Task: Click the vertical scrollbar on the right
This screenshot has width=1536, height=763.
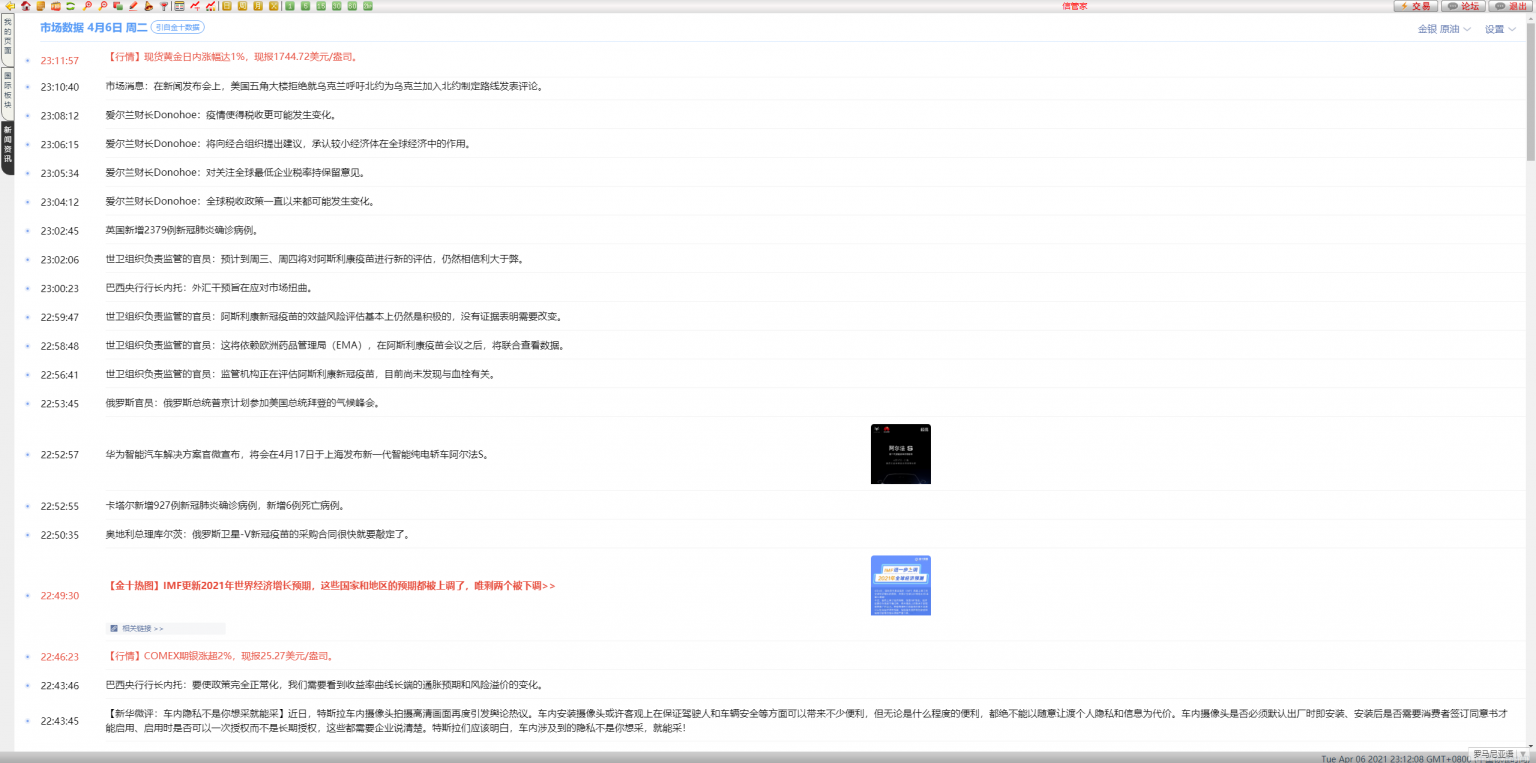Action: 1530,100
